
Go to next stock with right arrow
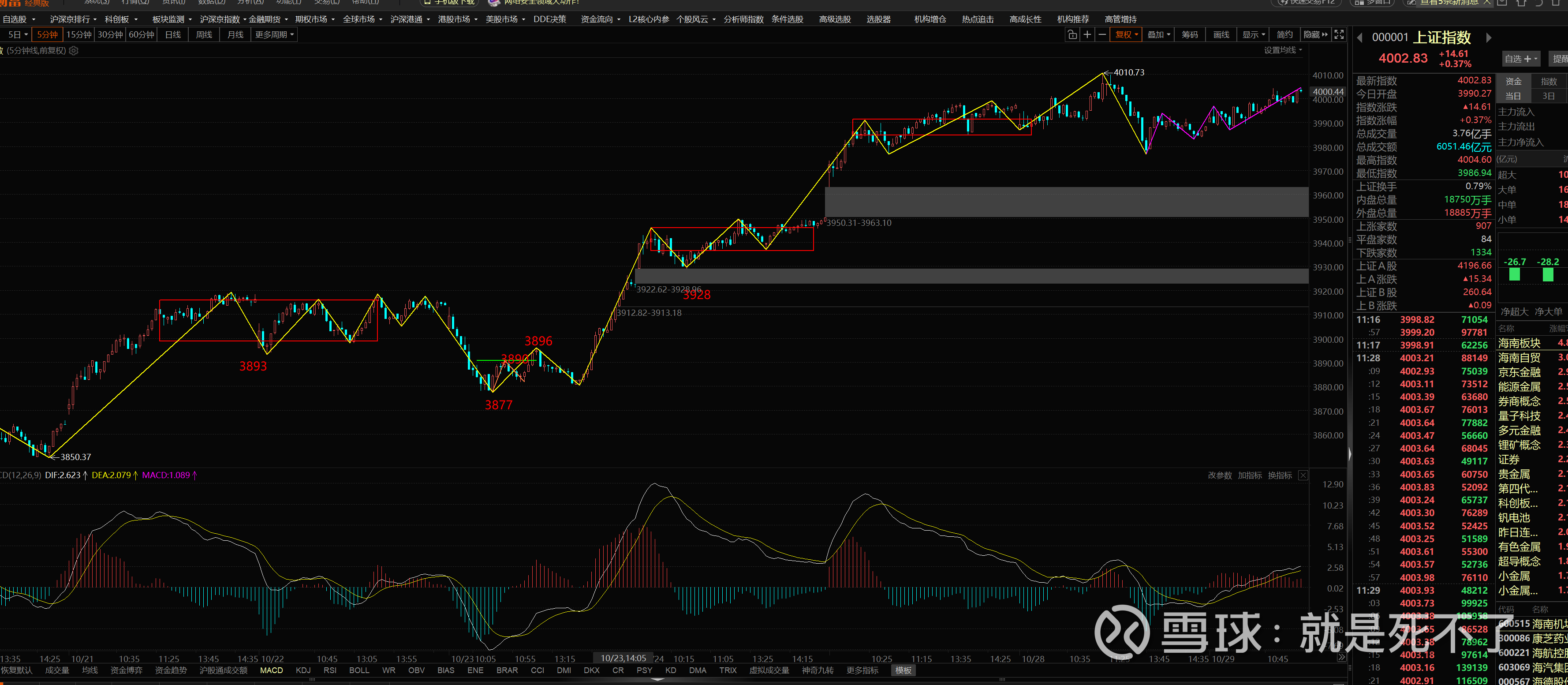click(x=1488, y=38)
